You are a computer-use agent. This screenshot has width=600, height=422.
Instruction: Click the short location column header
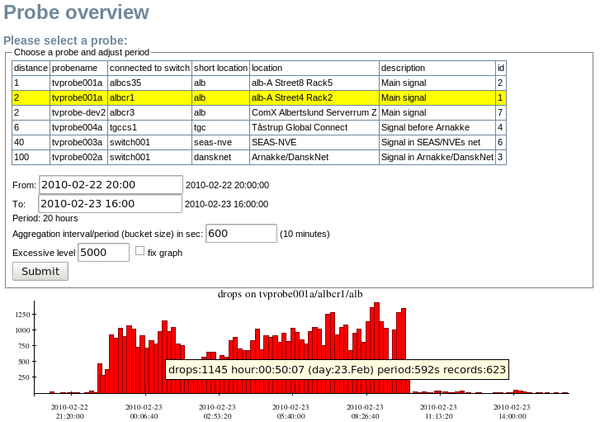click(x=220, y=68)
